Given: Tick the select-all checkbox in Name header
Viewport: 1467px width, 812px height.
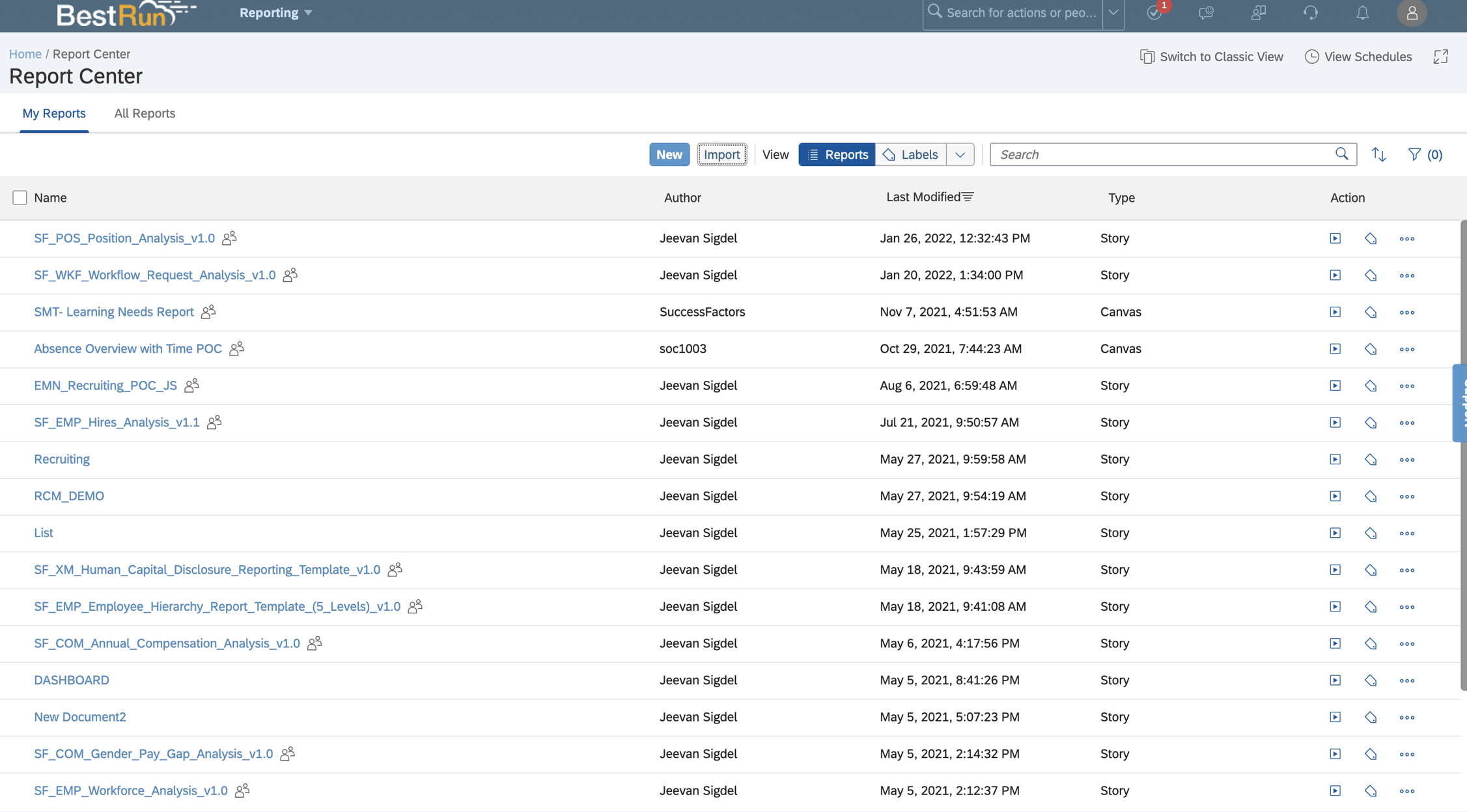Looking at the screenshot, I should 20,197.
